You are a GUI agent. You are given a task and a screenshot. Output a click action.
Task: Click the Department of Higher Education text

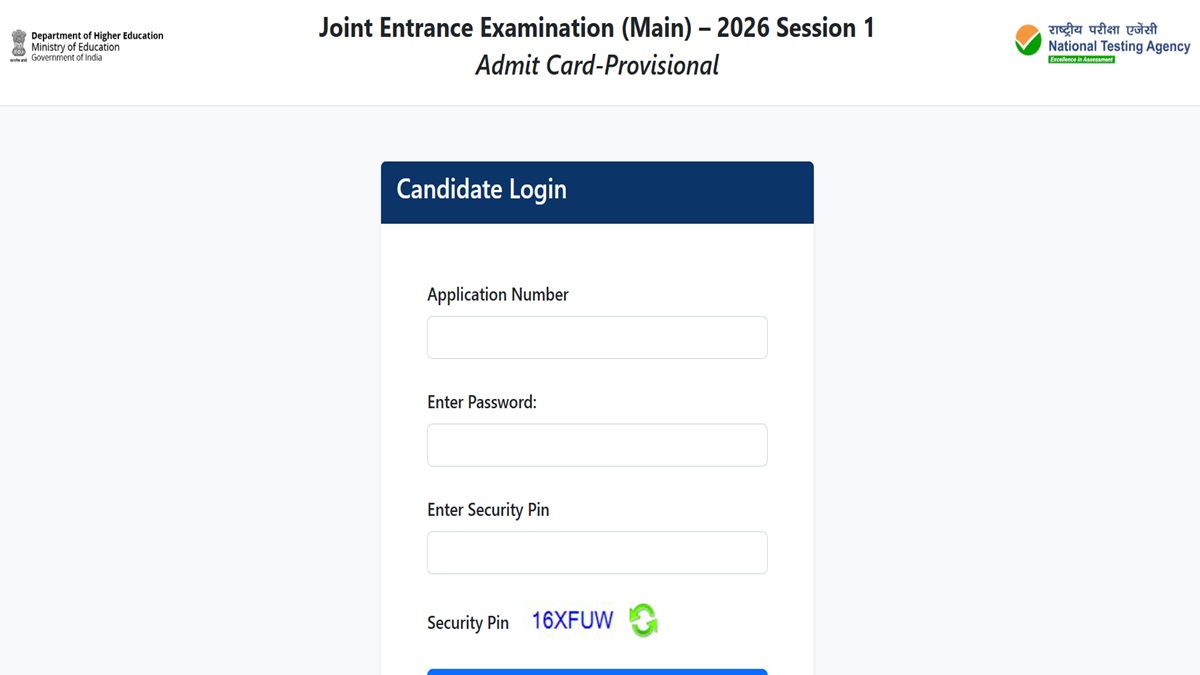[98, 35]
